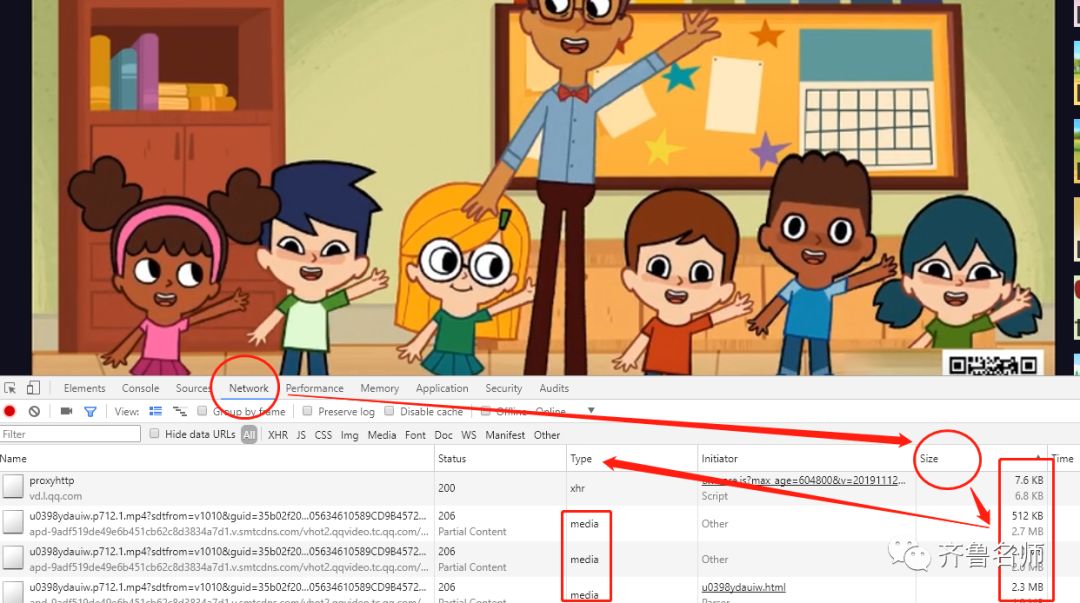This screenshot has width=1080, height=603.
Task: Open the Memory tab
Action: 380,388
